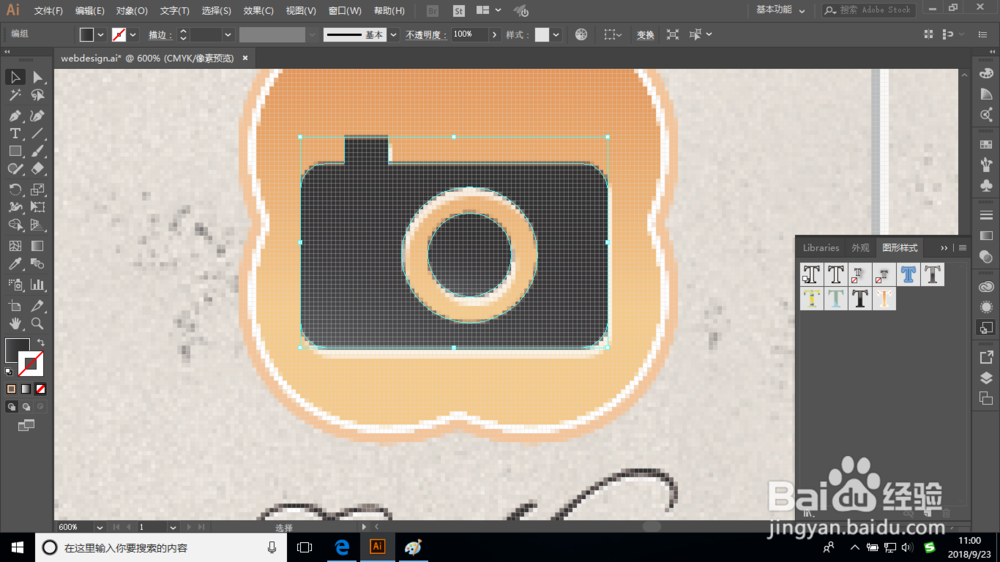This screenshot has height=562, width=1000.
Task: Apply the yellow T graphic style
Action: coord(812,299)
